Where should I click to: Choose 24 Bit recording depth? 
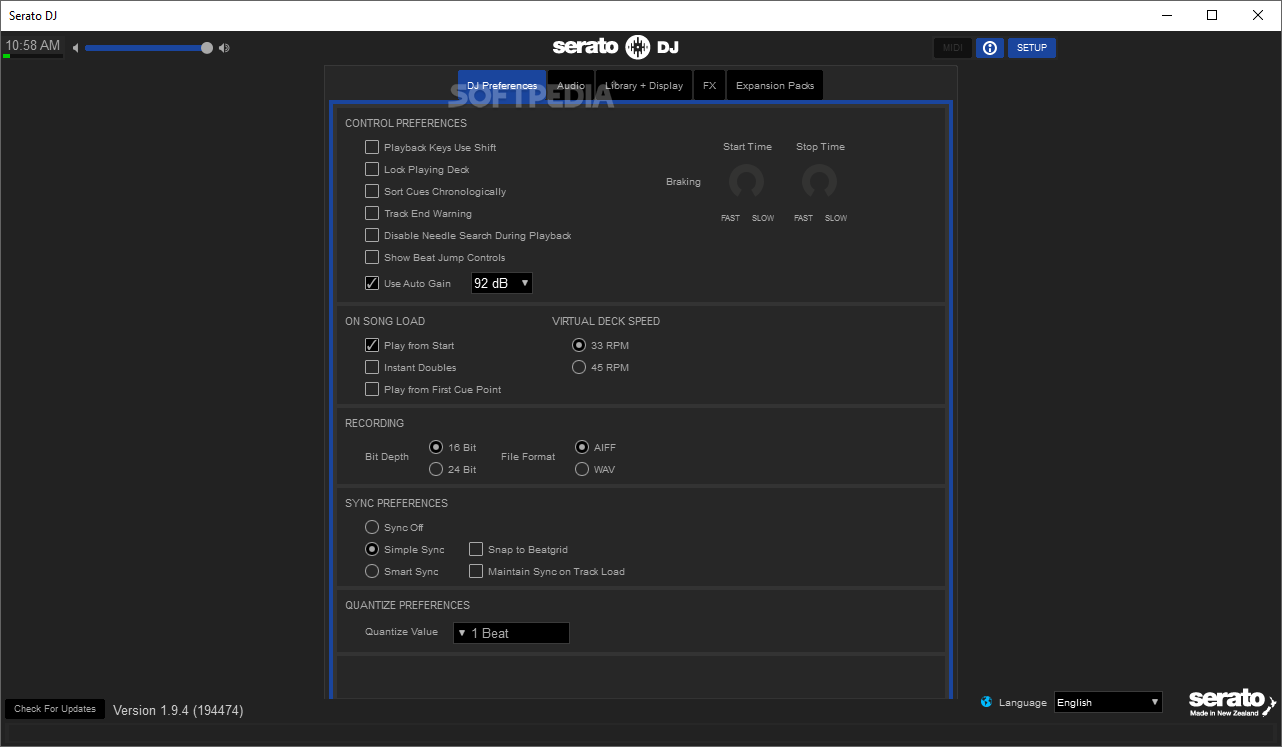click(x=436, y=469)
